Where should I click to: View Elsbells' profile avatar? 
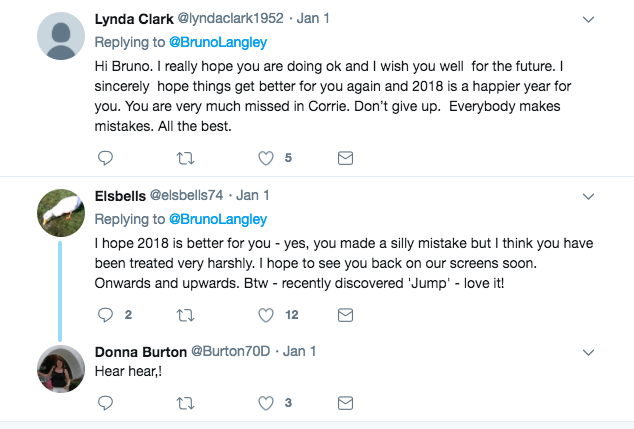point(59,209)
